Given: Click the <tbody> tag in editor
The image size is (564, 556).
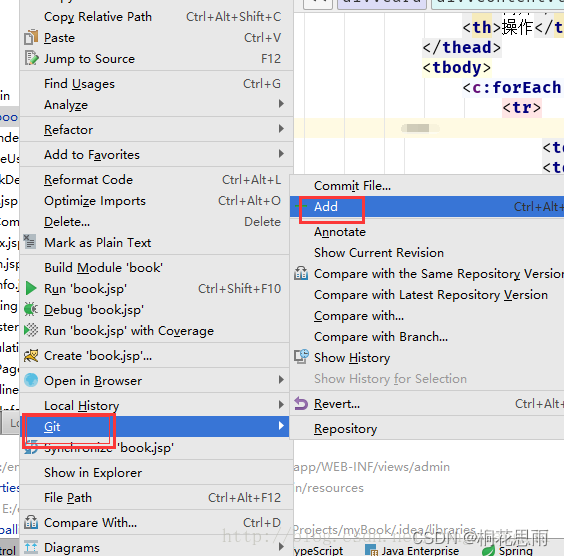Looking at the screenshot, I should point(456,67).
